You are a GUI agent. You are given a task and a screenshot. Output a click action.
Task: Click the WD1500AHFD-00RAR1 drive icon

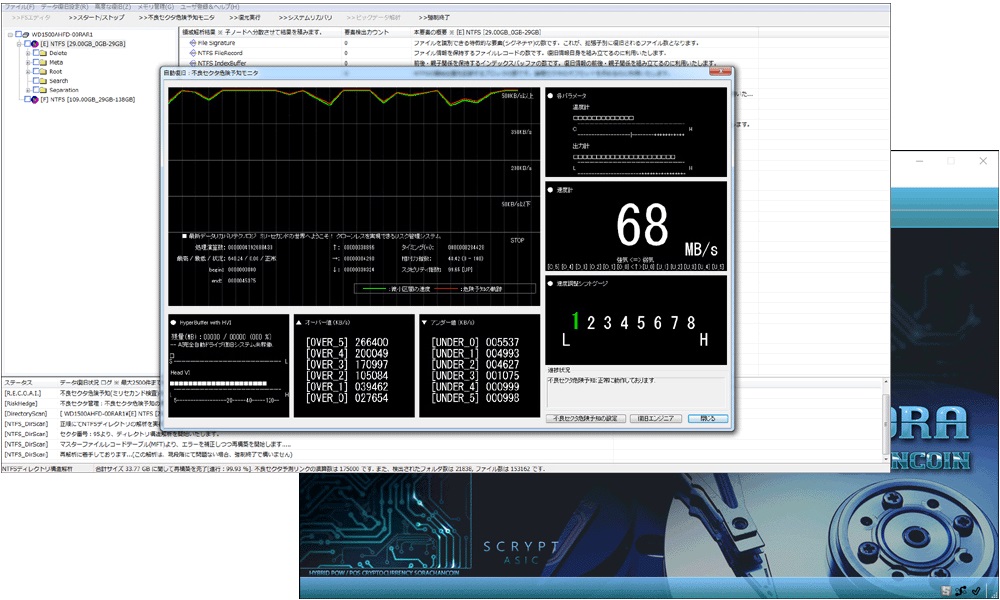click(26, 34)
